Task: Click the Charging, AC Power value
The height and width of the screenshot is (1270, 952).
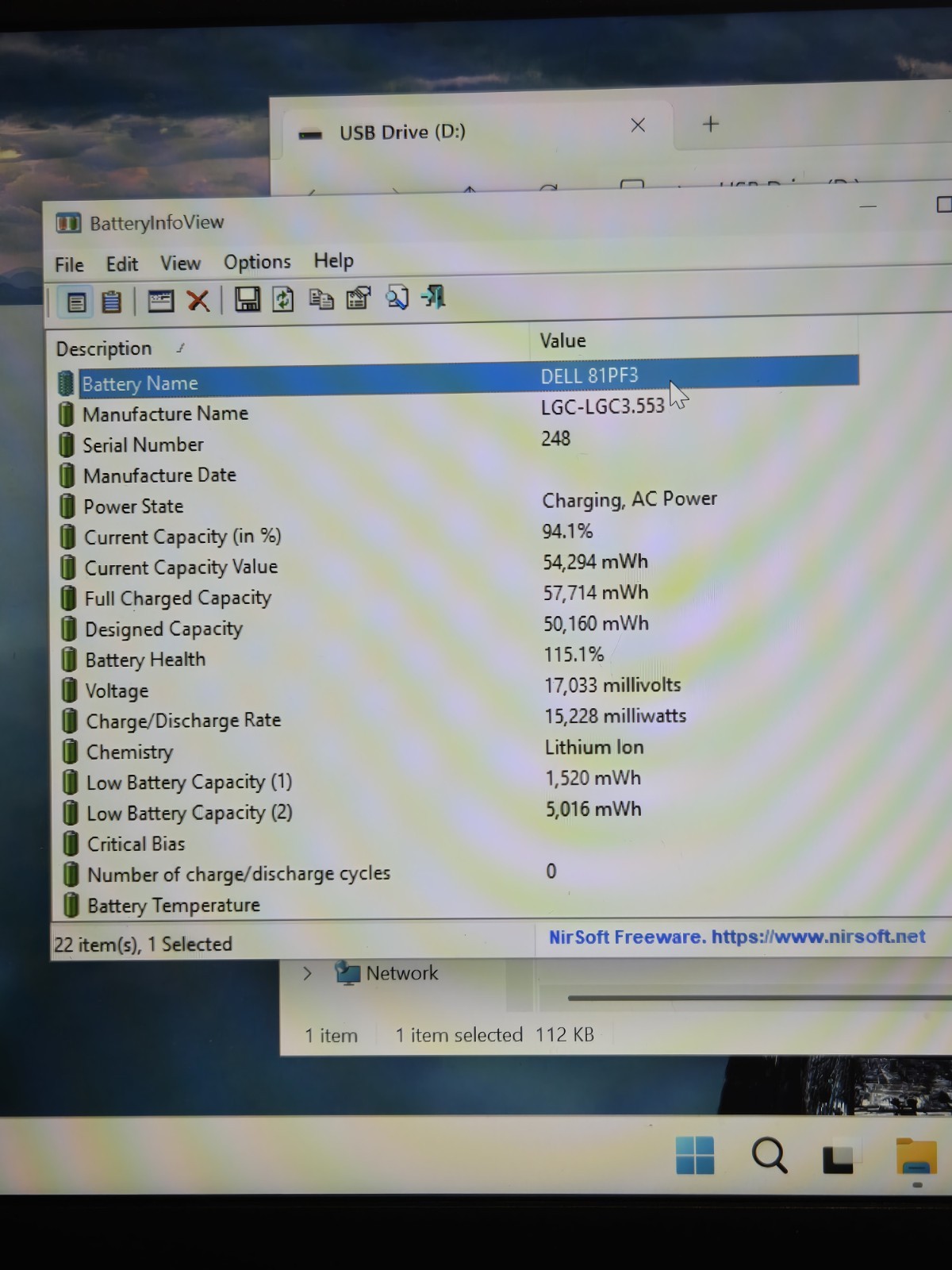Action: (630, 499)
